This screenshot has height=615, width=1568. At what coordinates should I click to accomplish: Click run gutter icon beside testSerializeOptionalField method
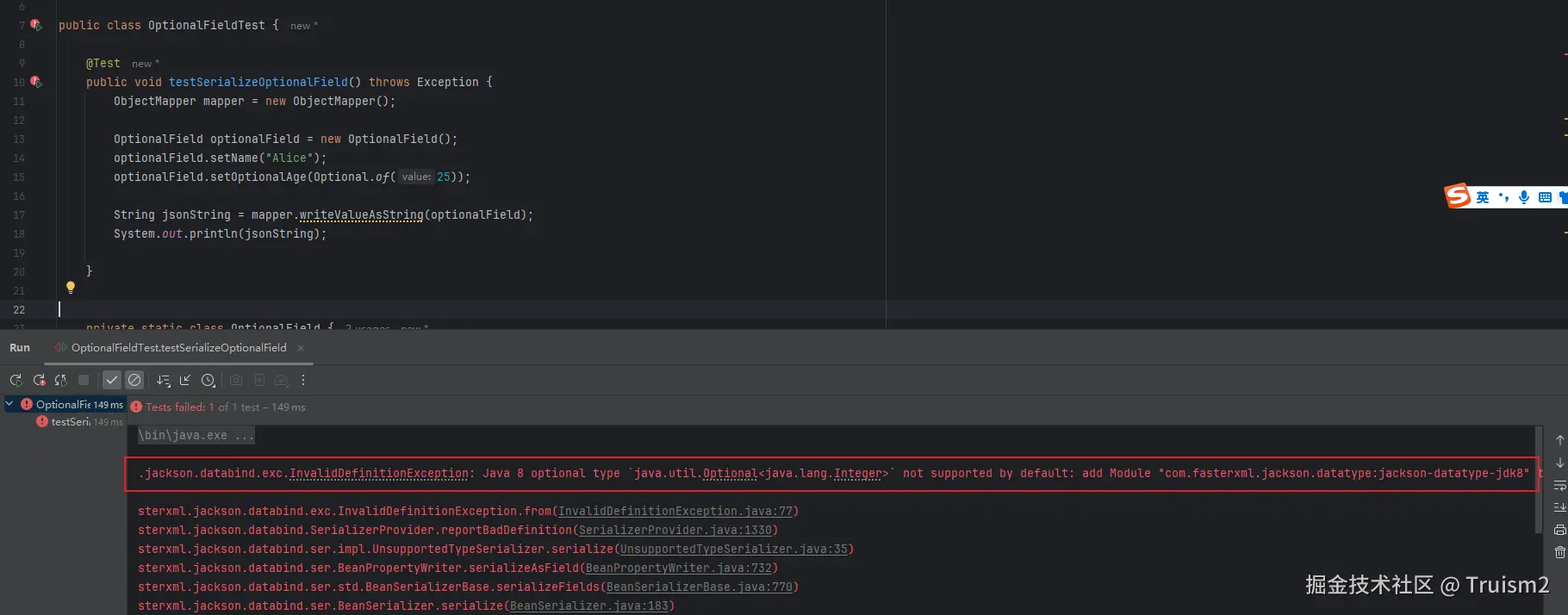pos(36,82)
